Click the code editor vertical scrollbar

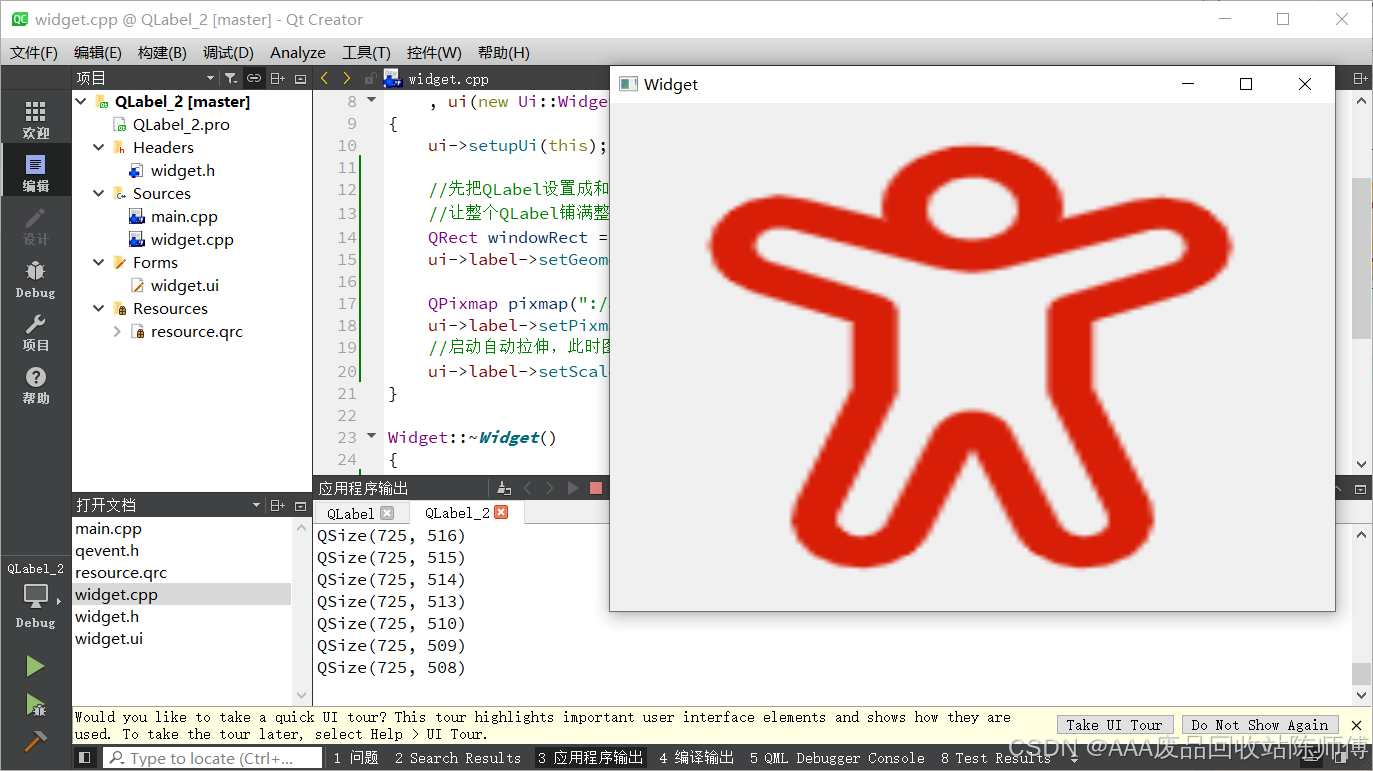(x=1361, y=260)
